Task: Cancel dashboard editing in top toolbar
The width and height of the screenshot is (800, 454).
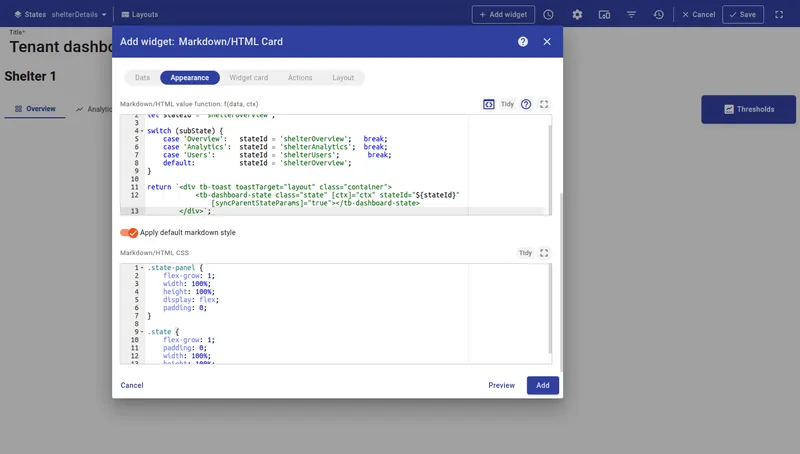Action: [699, 15]
